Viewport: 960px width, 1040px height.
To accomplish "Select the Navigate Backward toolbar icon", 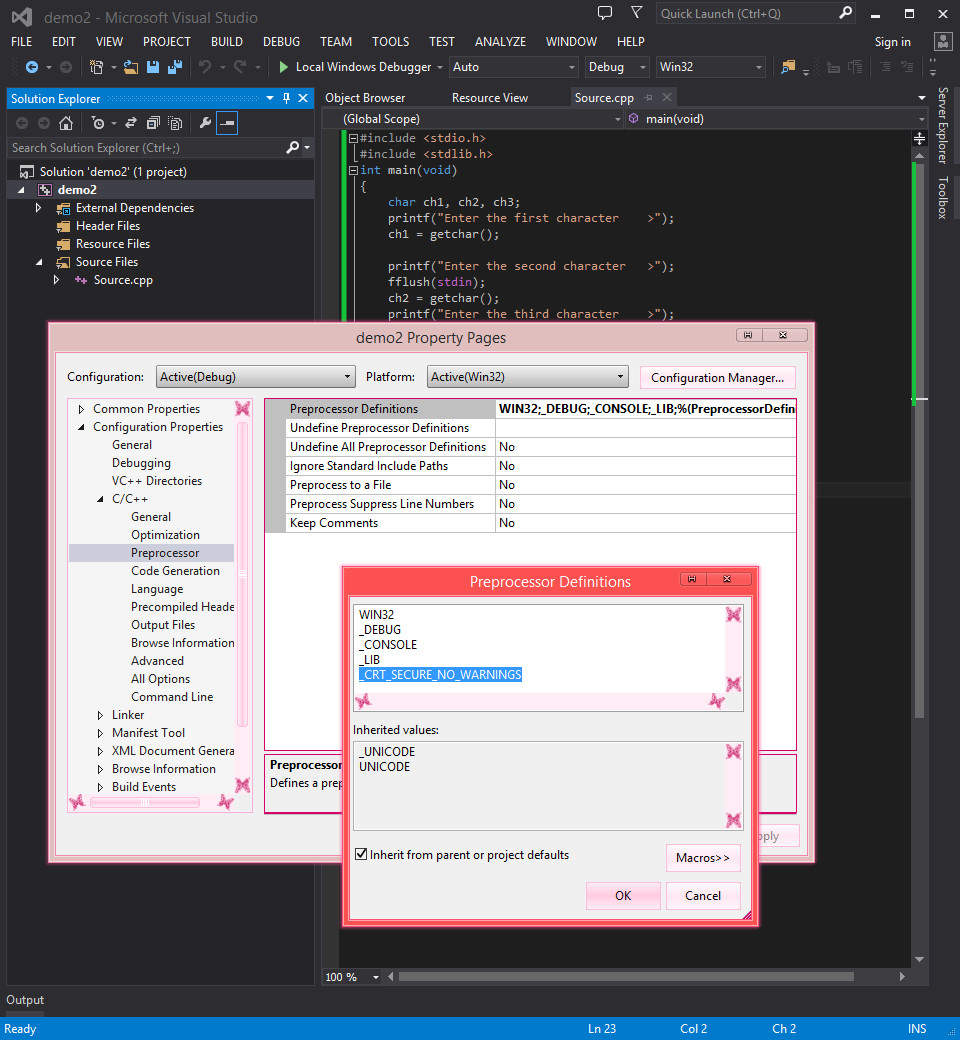I will [31, 67].
